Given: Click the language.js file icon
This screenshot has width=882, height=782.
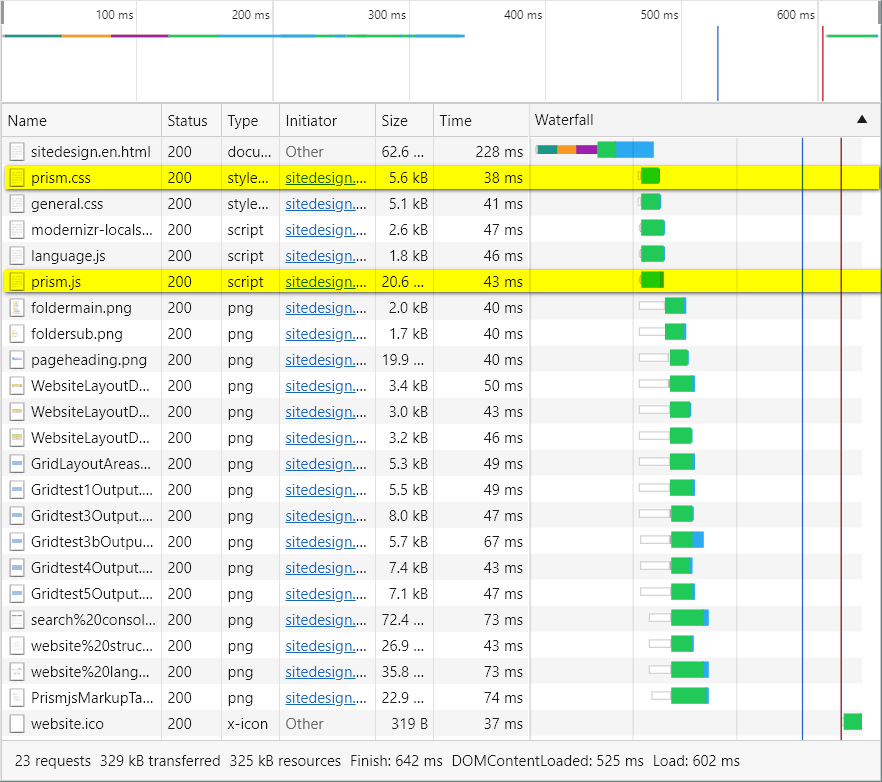Looking at the screenshot, I should 17,256.
